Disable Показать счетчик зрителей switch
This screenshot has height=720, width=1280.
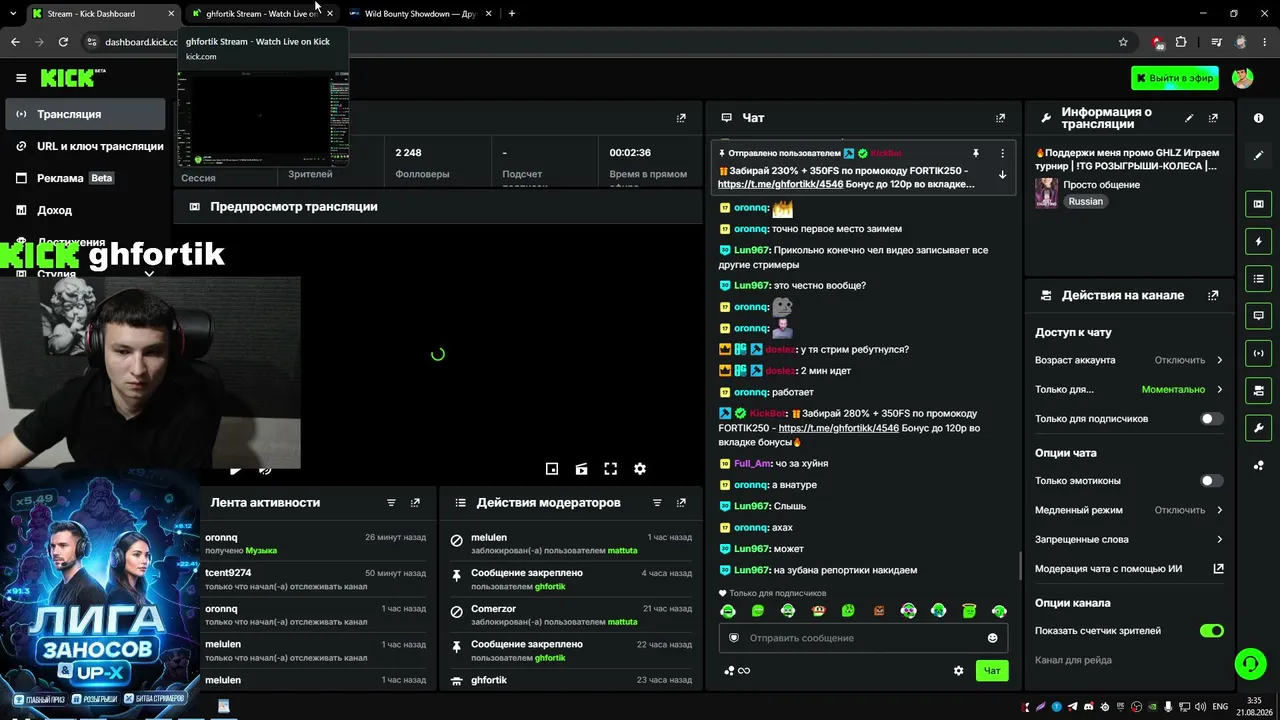1211,631
